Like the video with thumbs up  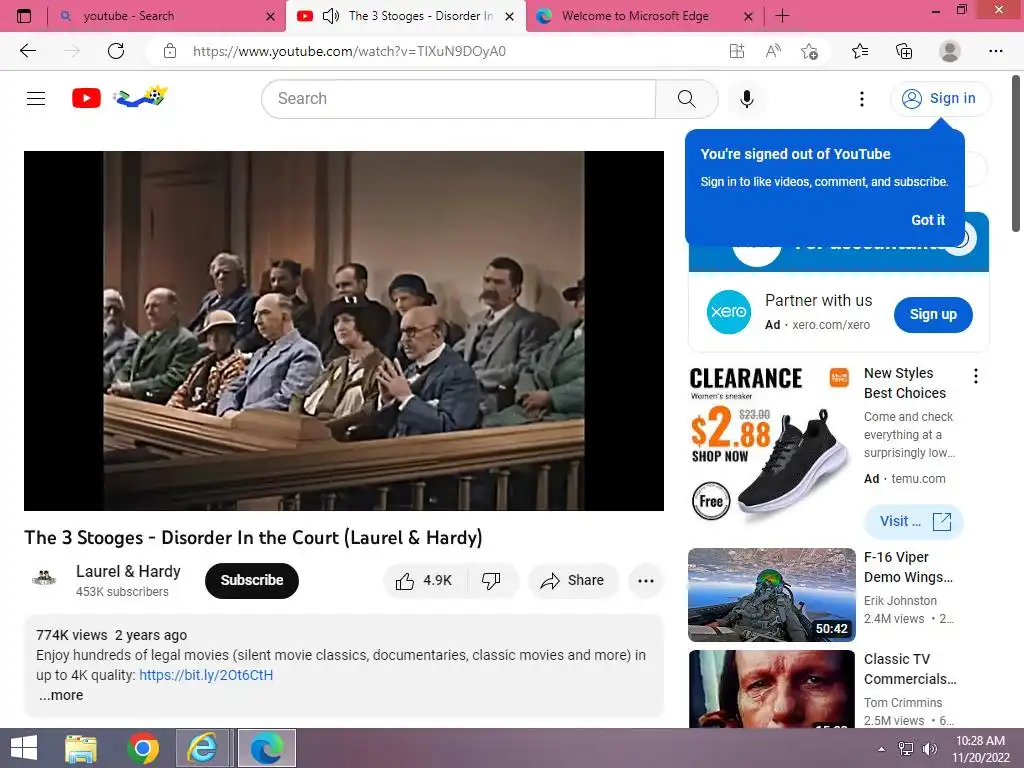[x=424, y=581]
